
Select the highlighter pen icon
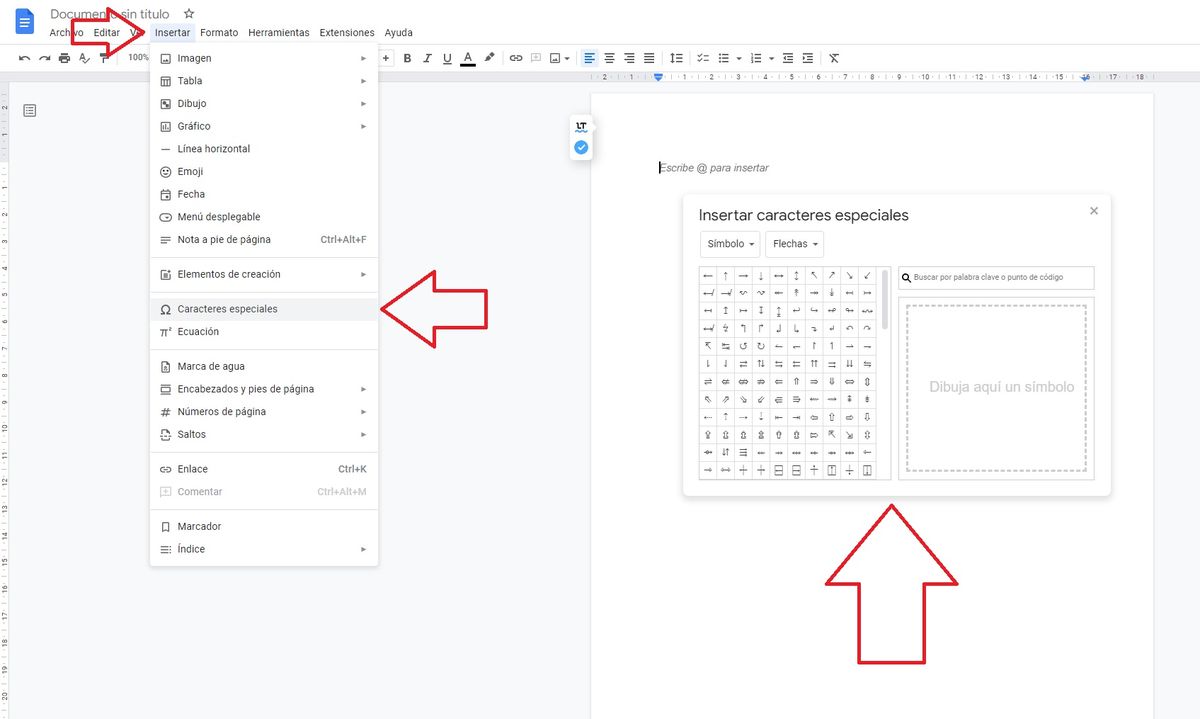[x=489, y=57]
